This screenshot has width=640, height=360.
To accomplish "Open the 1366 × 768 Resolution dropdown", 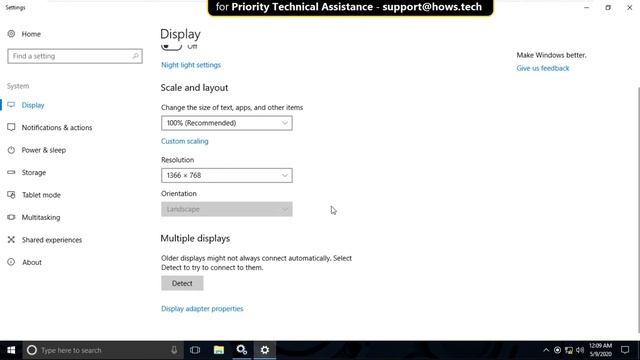I will pos(227,176).
